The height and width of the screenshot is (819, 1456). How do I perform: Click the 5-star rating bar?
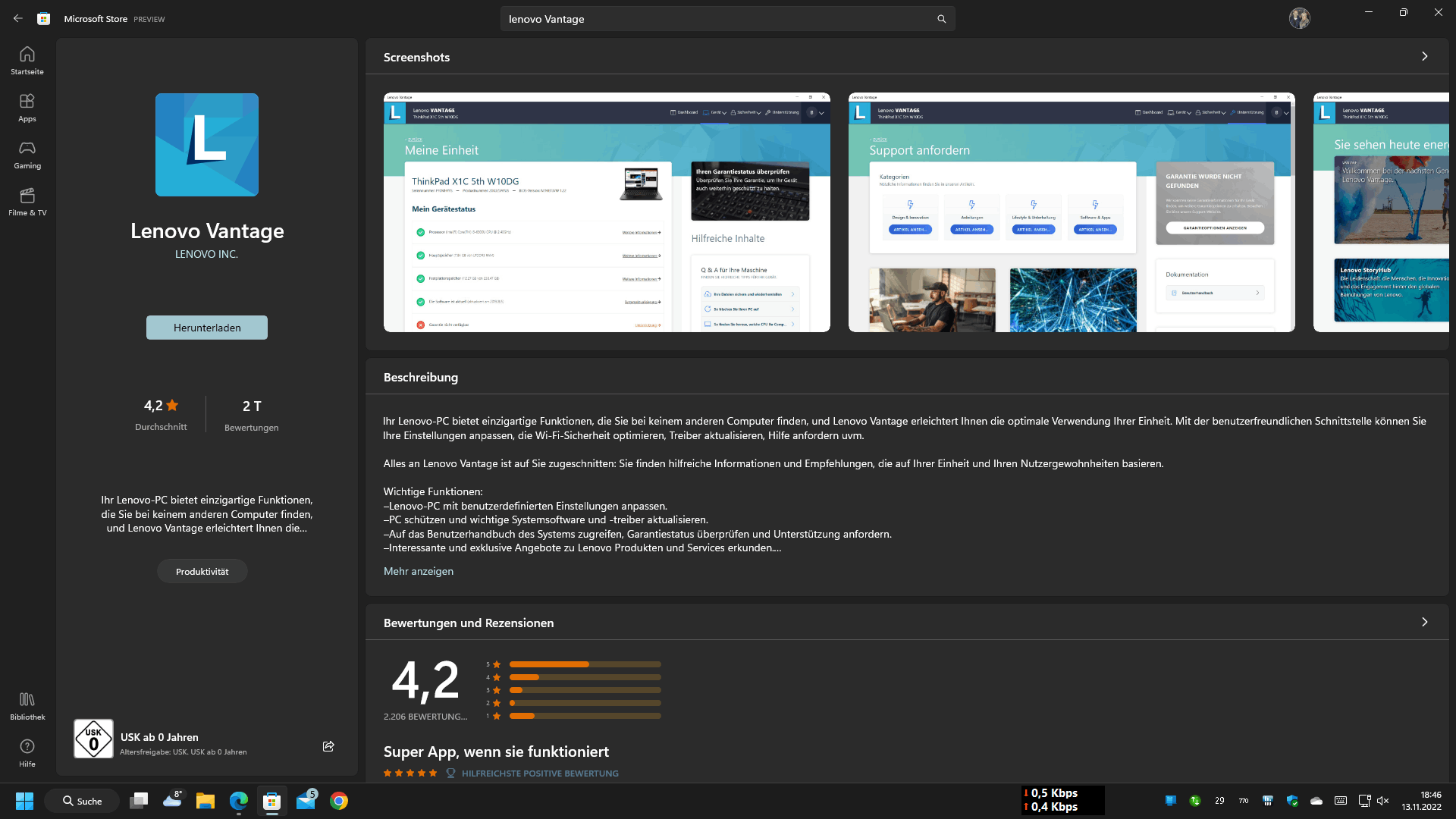pos(585,664)
